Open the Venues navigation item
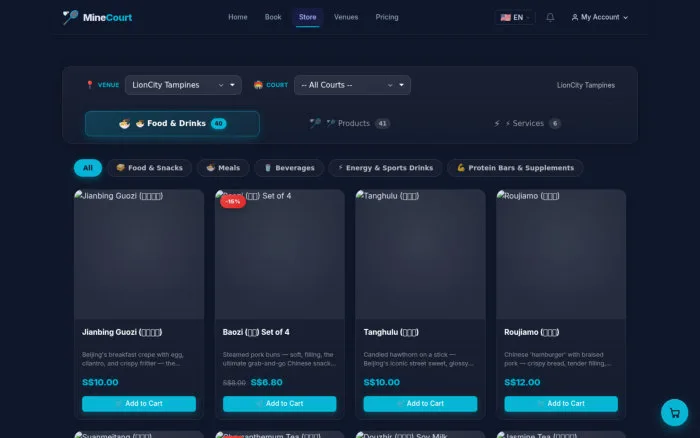This screenshot has width=700, height=438. pos(346,17)
